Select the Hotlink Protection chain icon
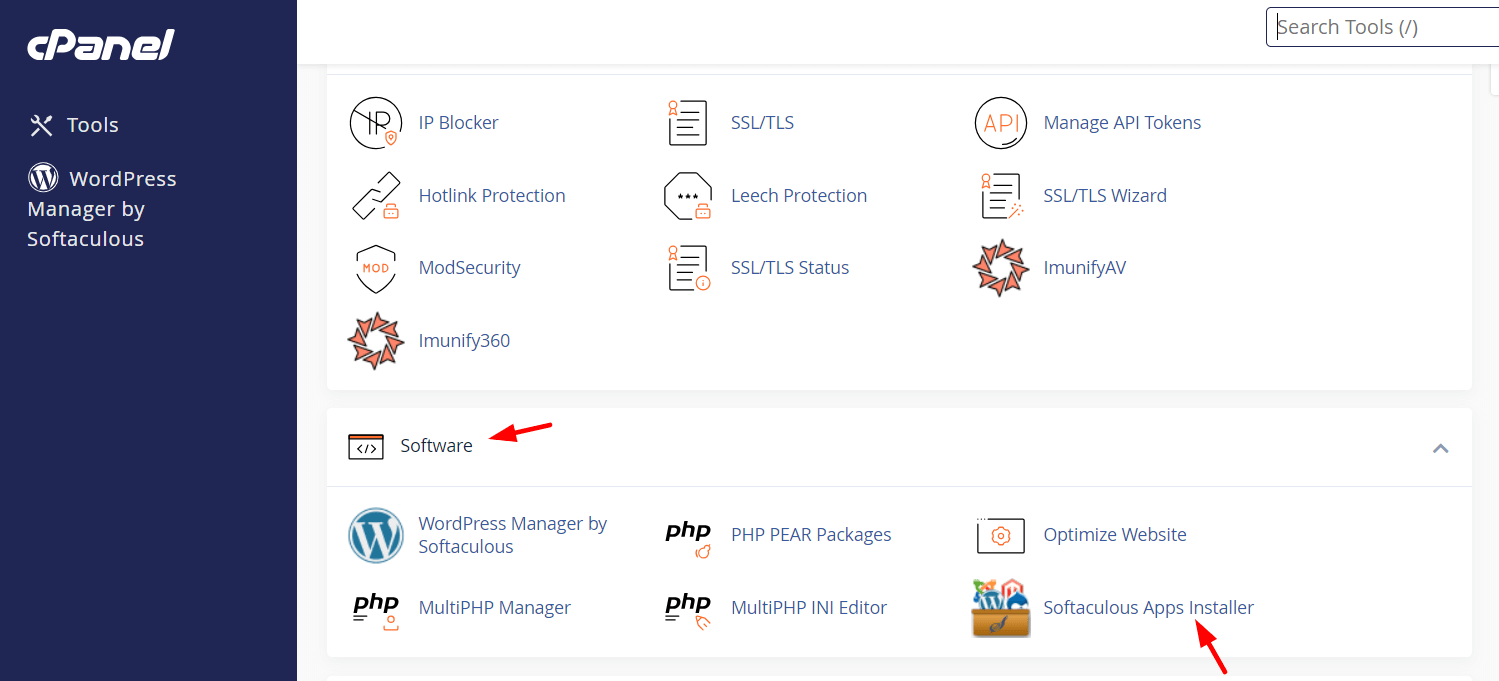Image resolution: width=1499 pixels, height=681 pixels. pos(376,196)
